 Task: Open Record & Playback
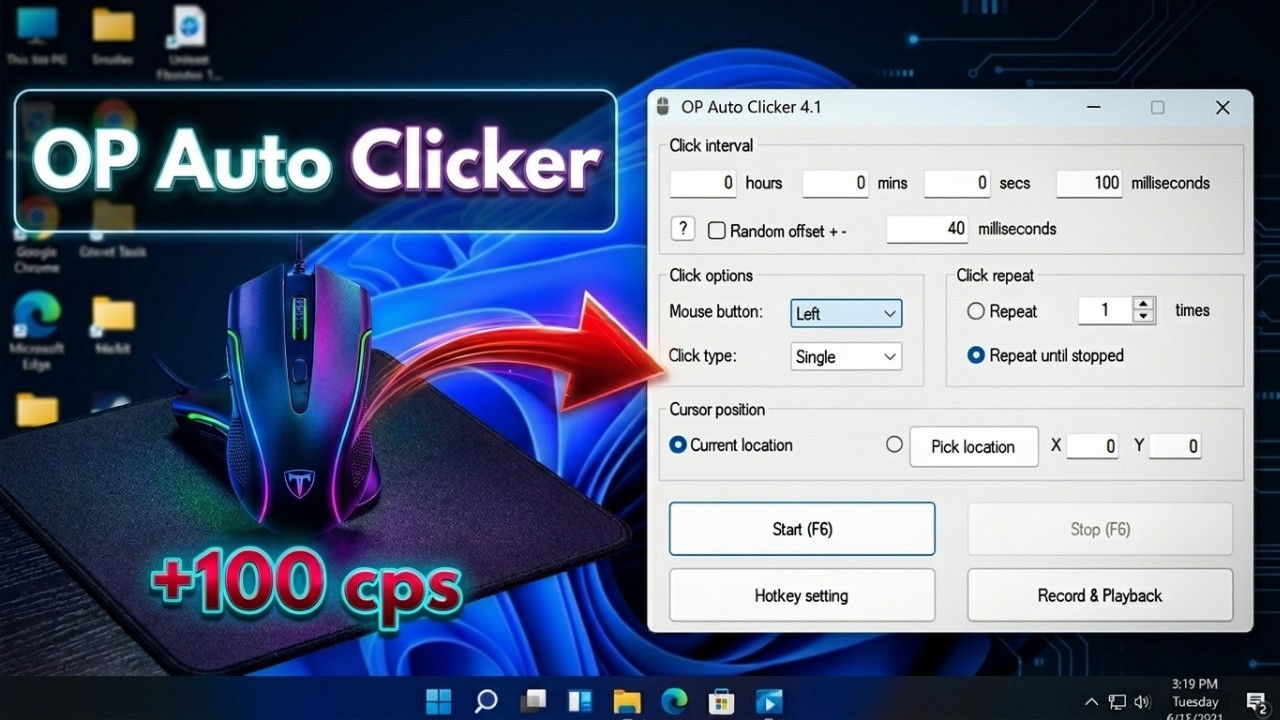(1100, 595)
